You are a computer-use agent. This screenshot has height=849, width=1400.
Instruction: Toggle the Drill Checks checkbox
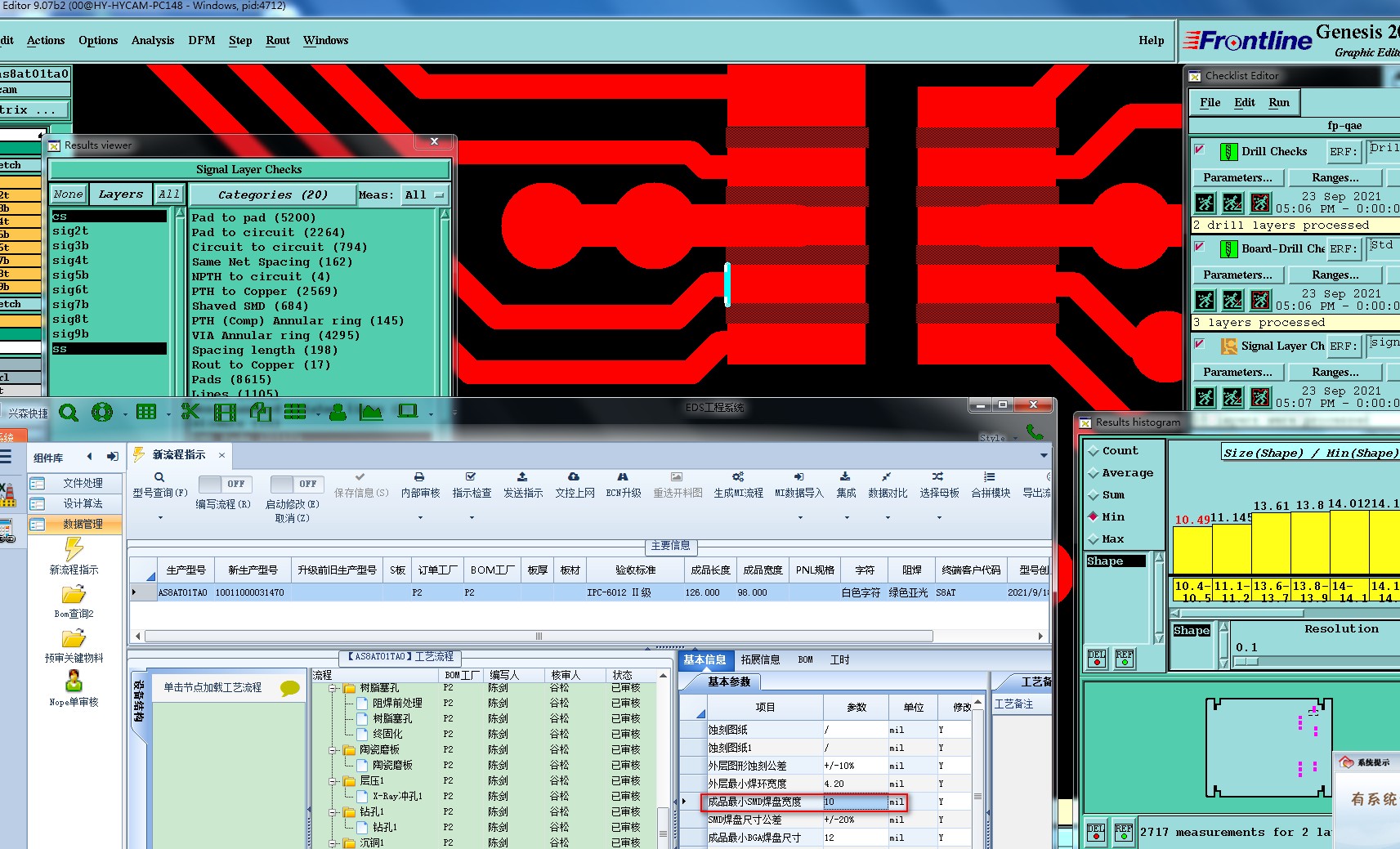[x=1200, y=150]
